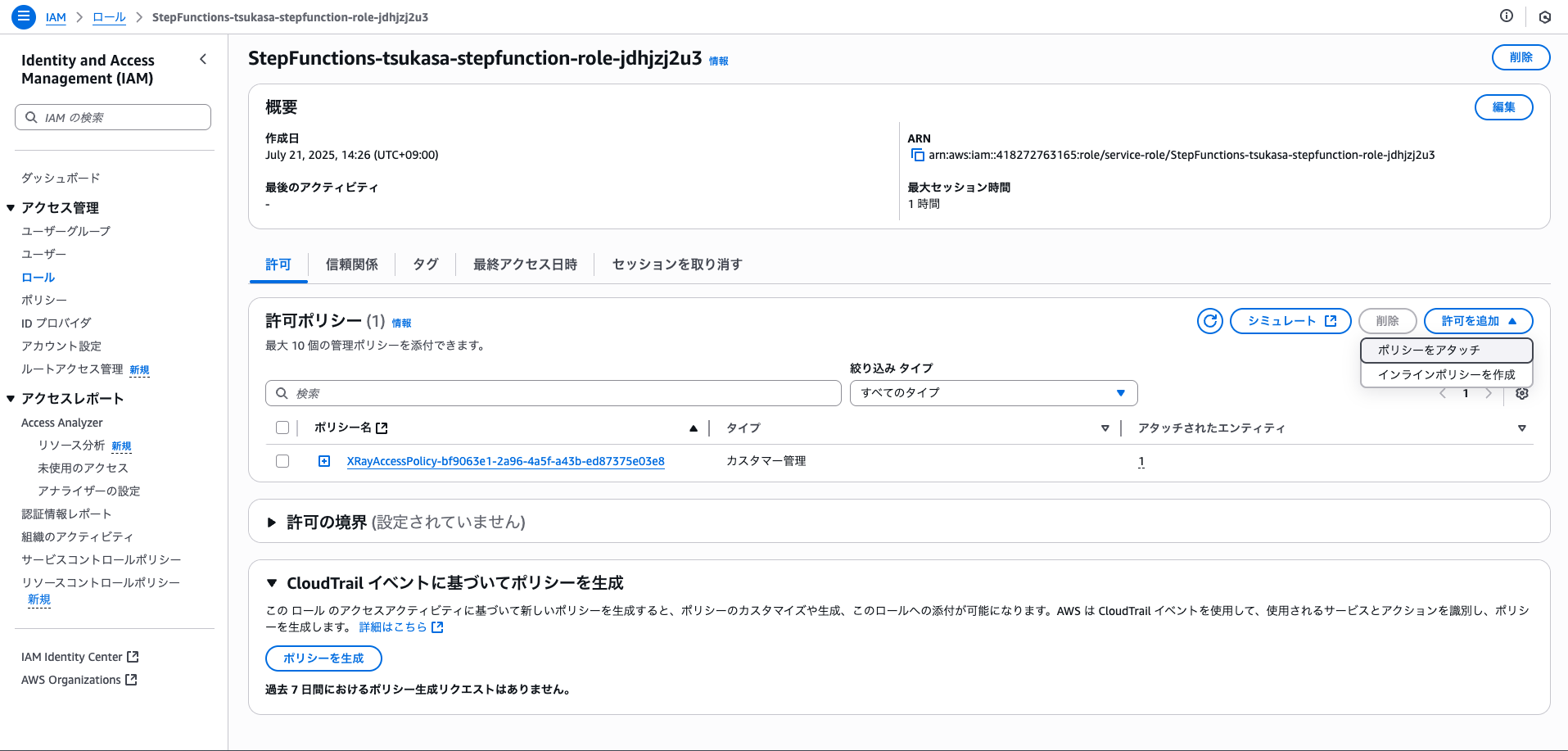Sort by policy name ascending arrow
This screenshot has width=1568, height=751.
694,428
